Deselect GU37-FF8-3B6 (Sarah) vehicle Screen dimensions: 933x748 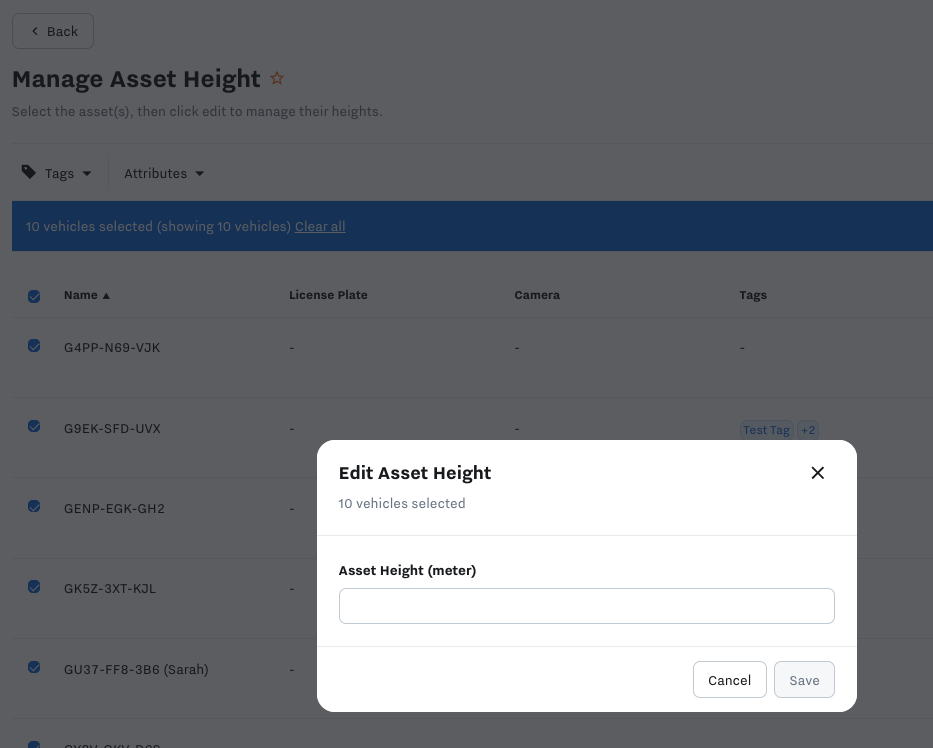pos(34,667)
